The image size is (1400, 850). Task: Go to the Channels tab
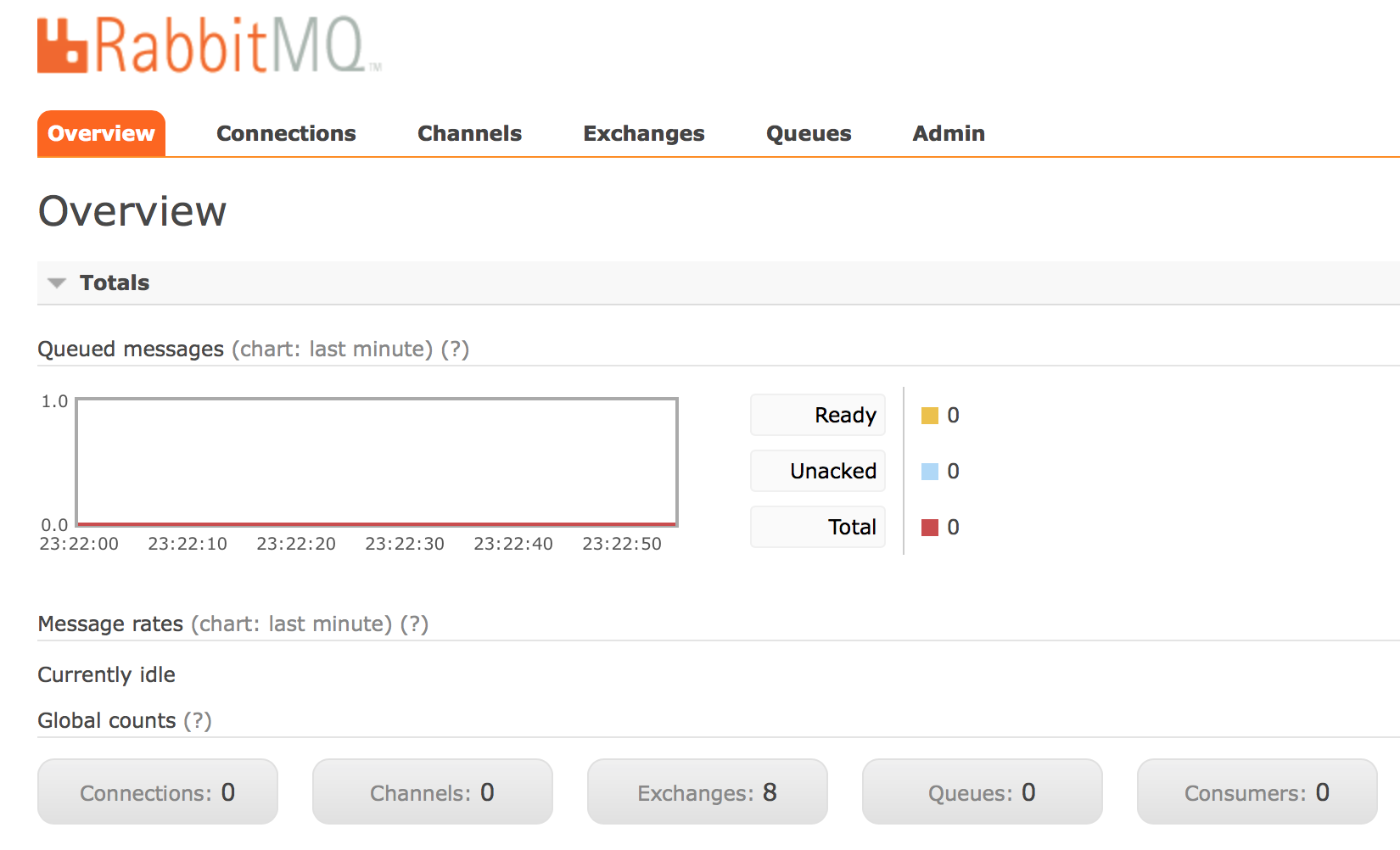click(x=469, y=133)
